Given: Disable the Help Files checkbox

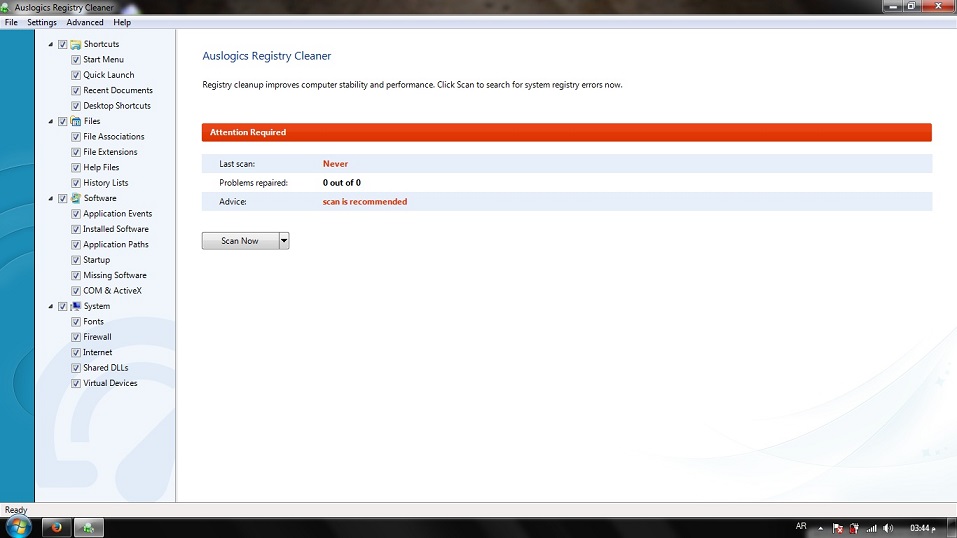Looking at the screenshot, I should coord(76,167).
